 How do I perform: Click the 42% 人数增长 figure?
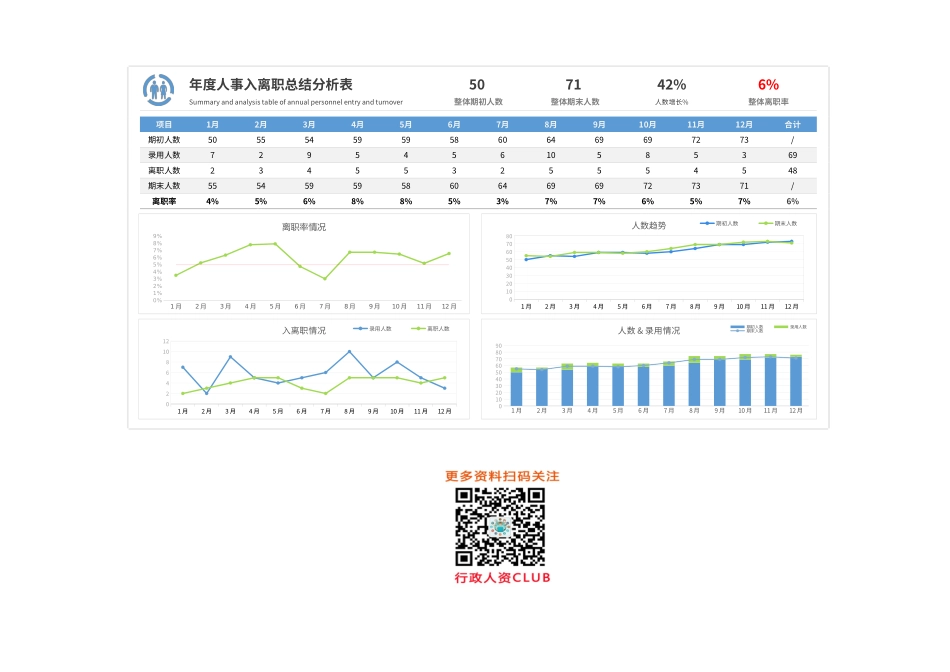click(671, 85)
